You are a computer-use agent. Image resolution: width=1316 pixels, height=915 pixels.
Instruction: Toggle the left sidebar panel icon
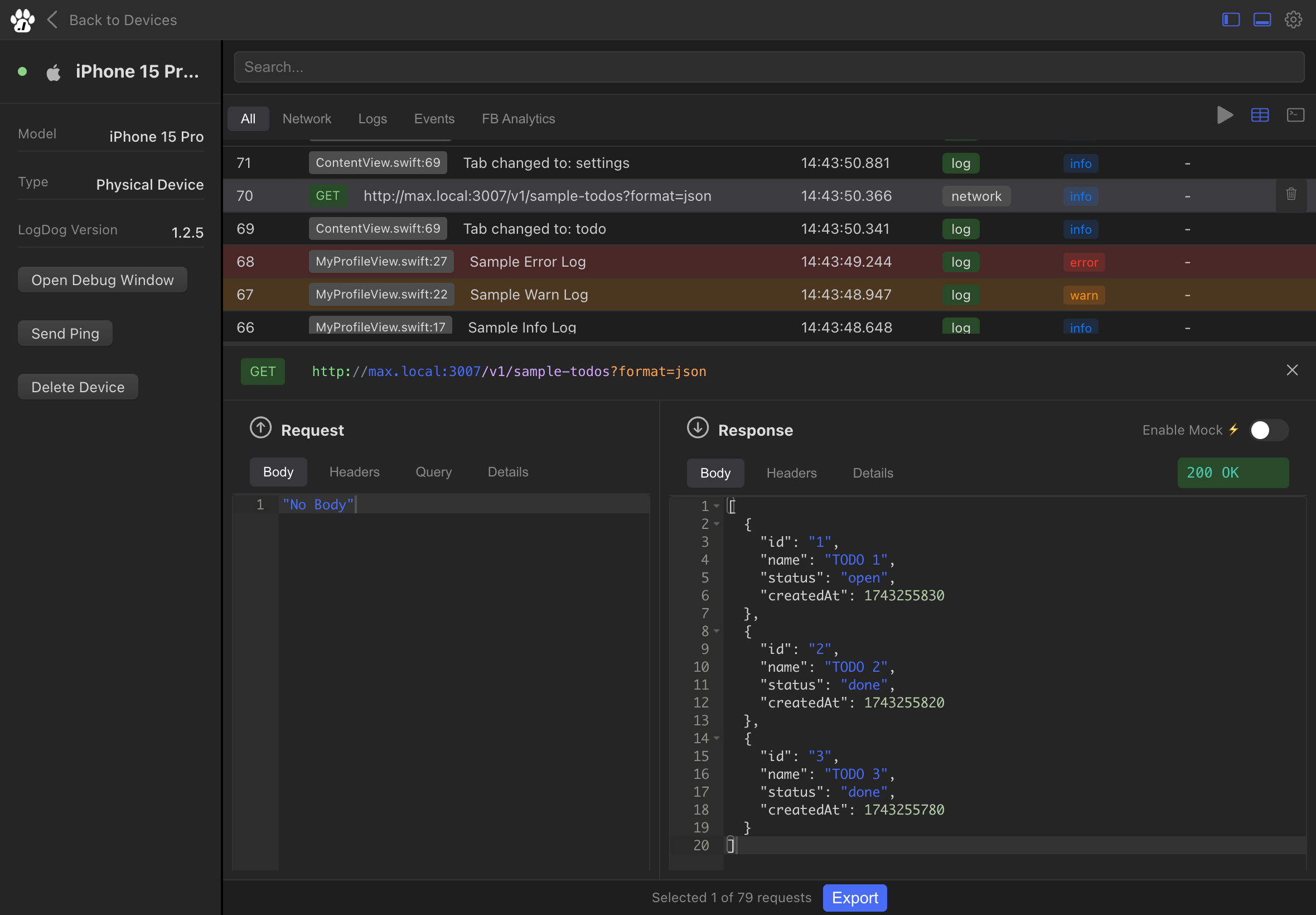click(x=1231, y=20)
